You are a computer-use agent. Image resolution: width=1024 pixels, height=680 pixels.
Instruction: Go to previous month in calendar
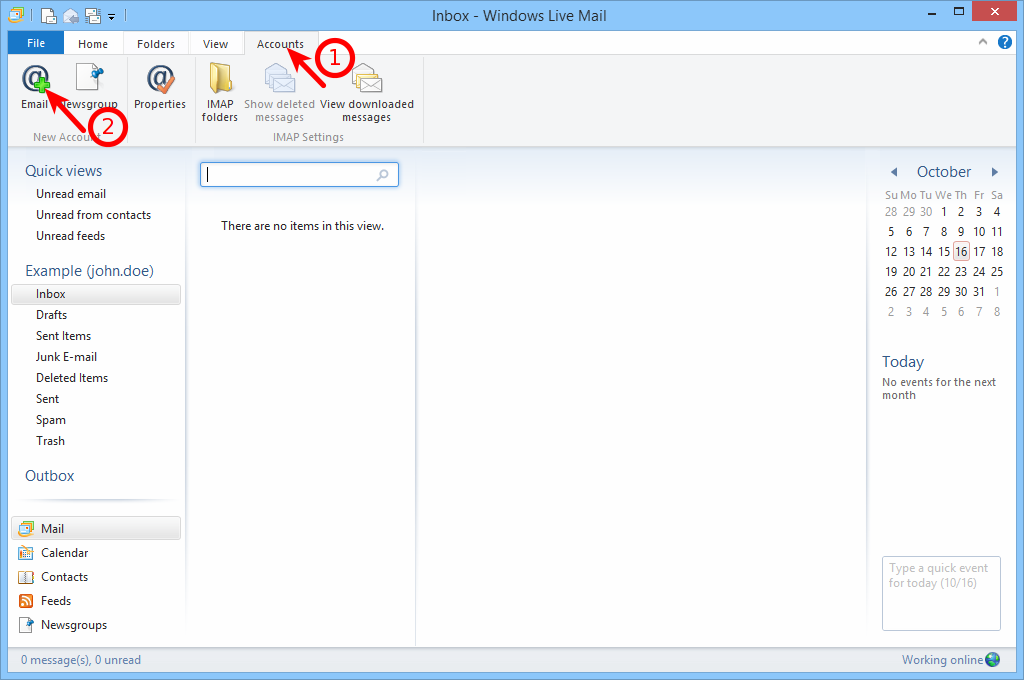coord(894,172)
